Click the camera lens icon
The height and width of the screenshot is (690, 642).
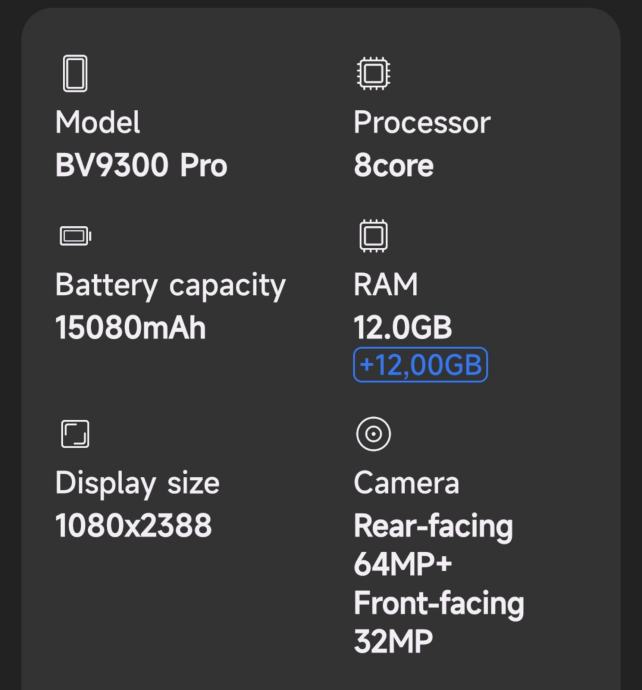373,434
